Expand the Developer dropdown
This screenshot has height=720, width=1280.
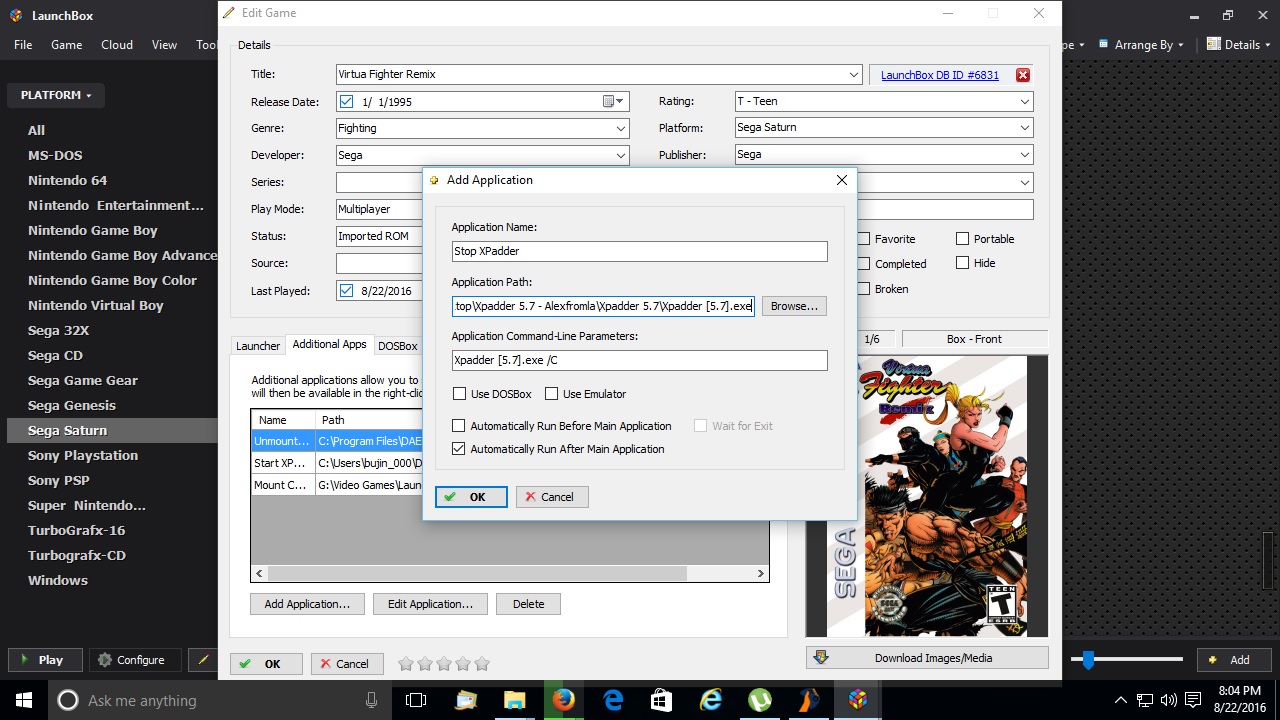(621, 155)
